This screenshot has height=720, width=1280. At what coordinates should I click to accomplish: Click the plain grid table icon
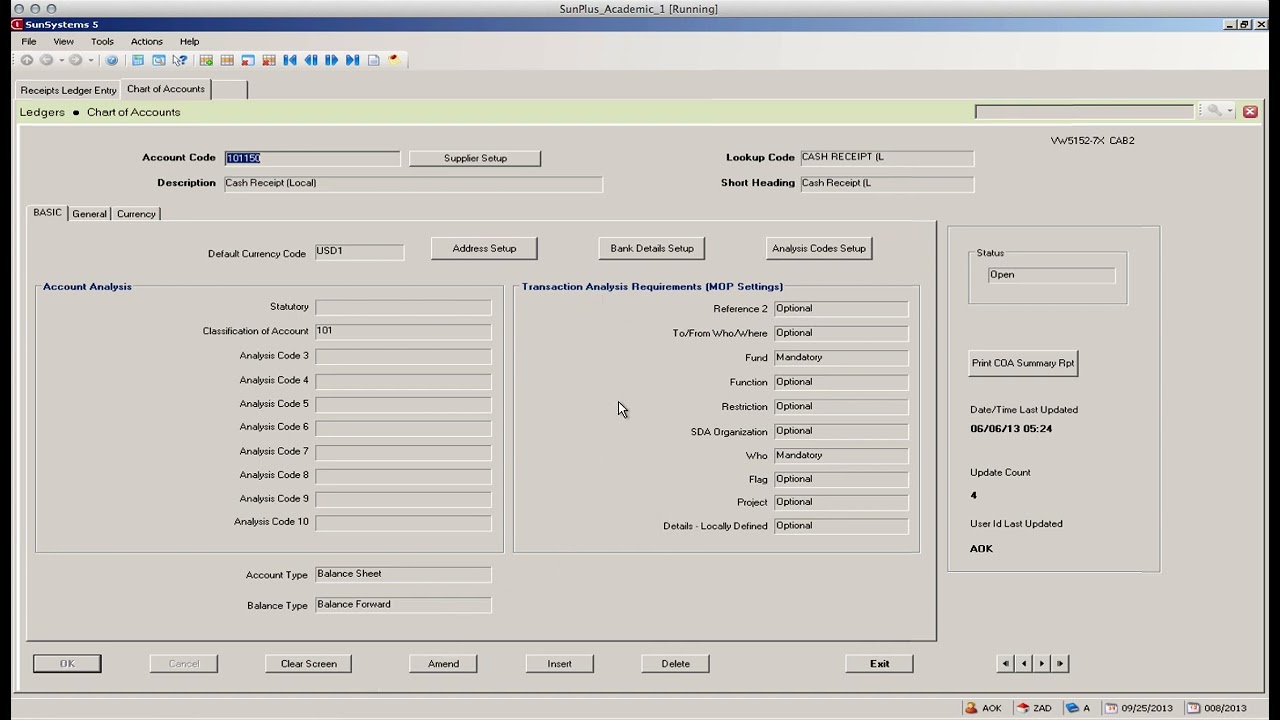click(x=227, y=60)
